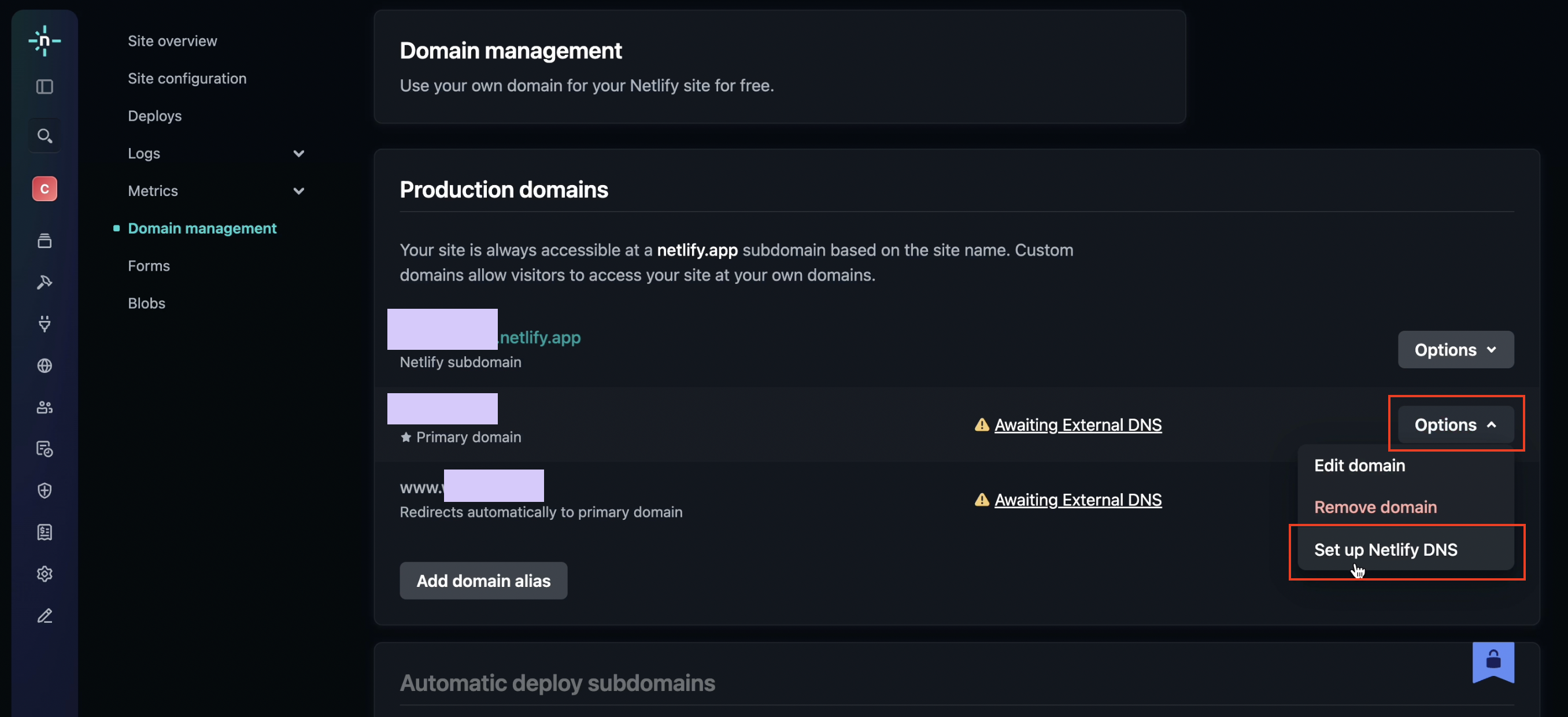The width and height of the screenshot is (1568, 717).
Task: Open the gear settings icon
Action: [45, 574]
